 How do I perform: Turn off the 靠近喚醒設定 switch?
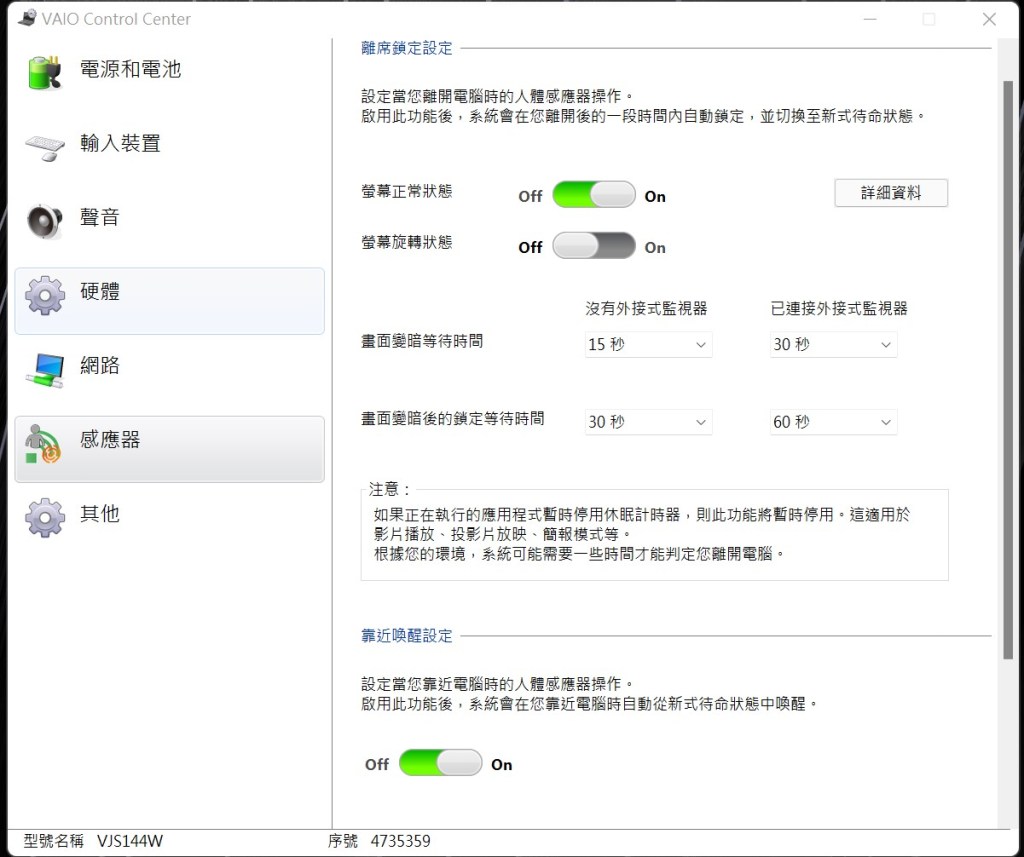(x=440, y=763)
